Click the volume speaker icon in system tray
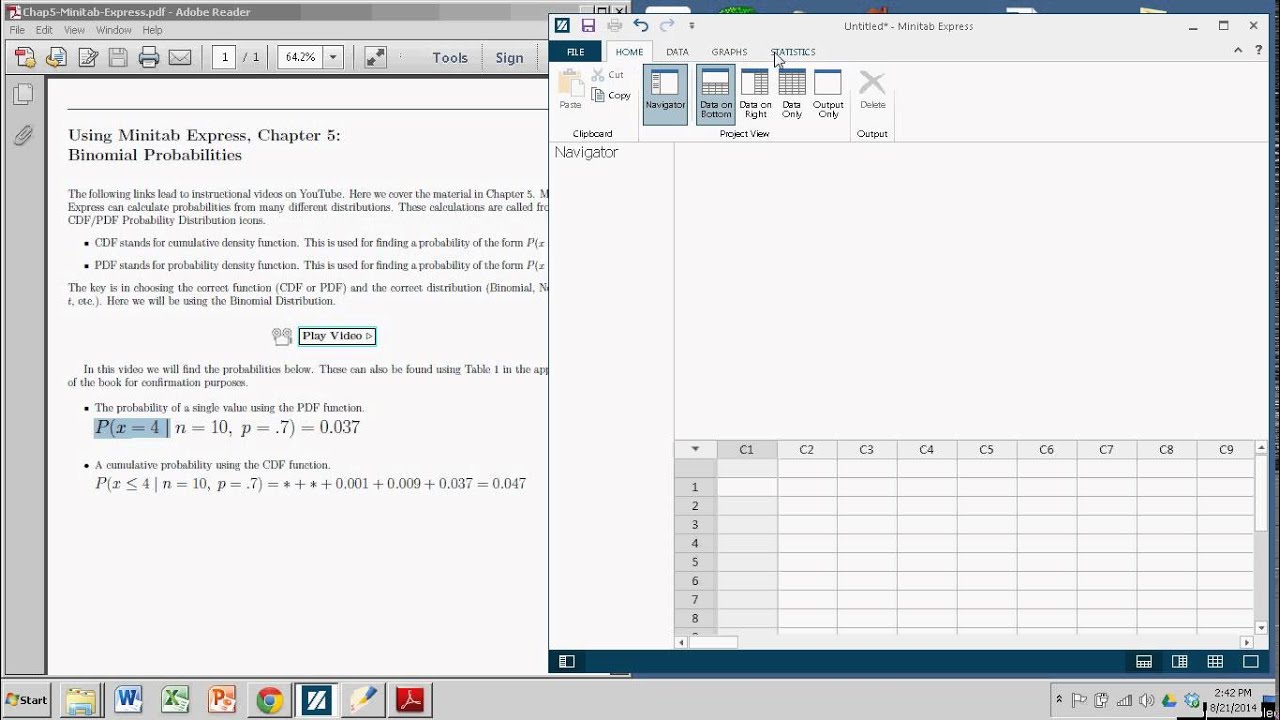This screenshot has height=720, width=1280. (x=1146, y=700)
